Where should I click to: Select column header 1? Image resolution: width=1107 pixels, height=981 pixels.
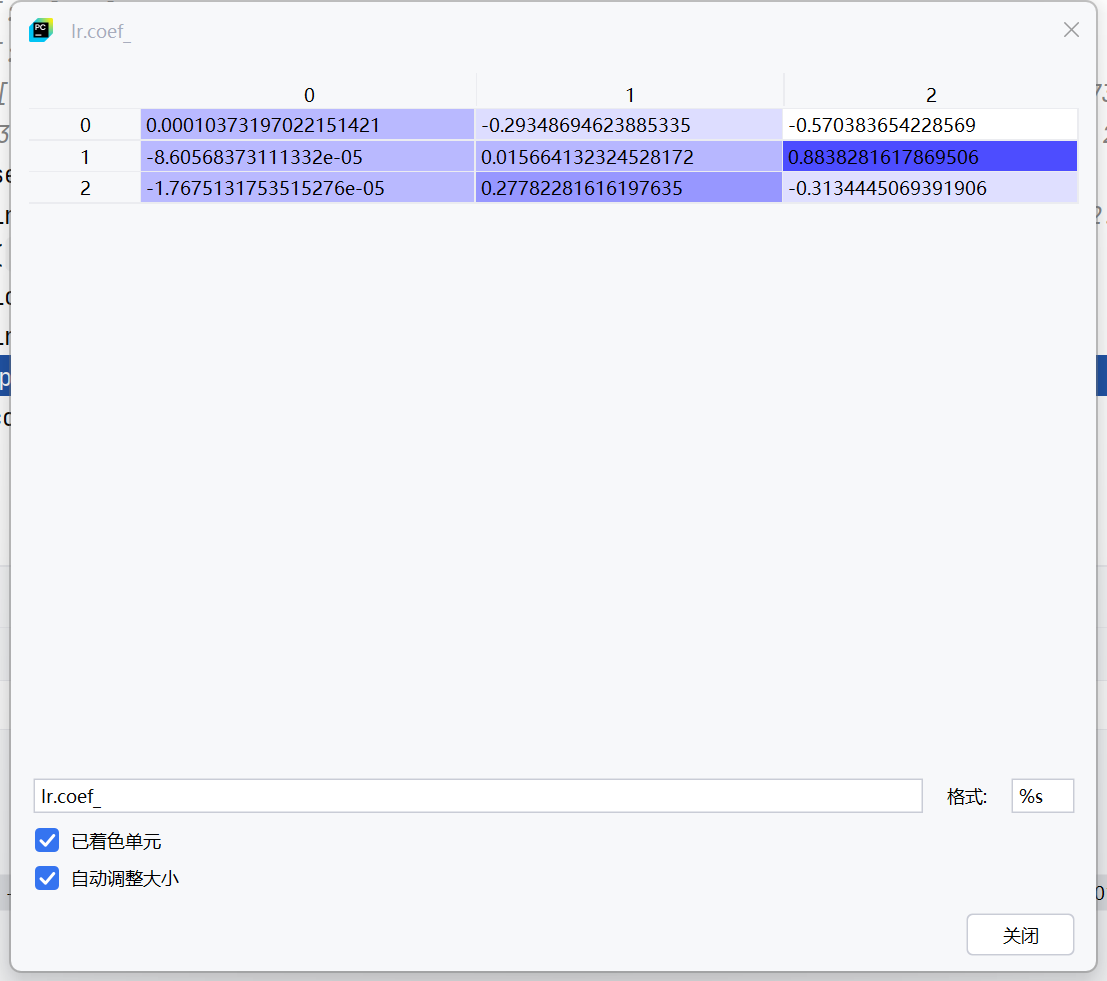(x=630, y=95)
